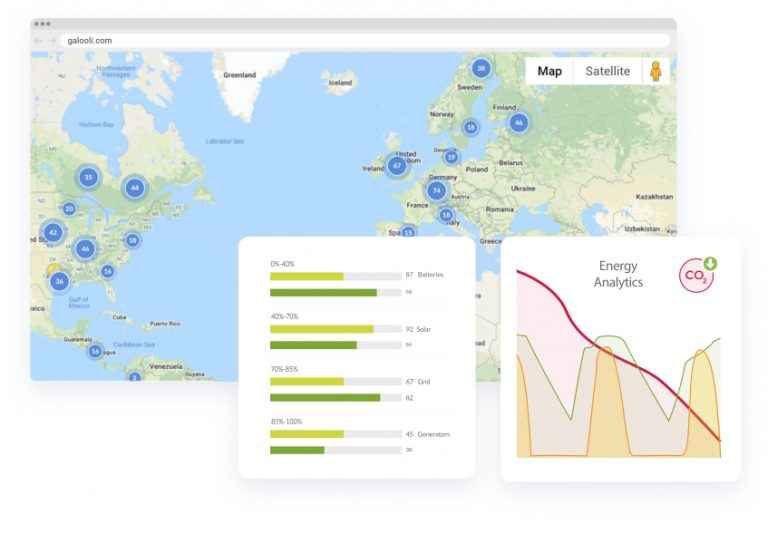Click the "70%-85%" range label
Image resolution: width=768 pixels, height=534 pixels.
pos(284,369)
